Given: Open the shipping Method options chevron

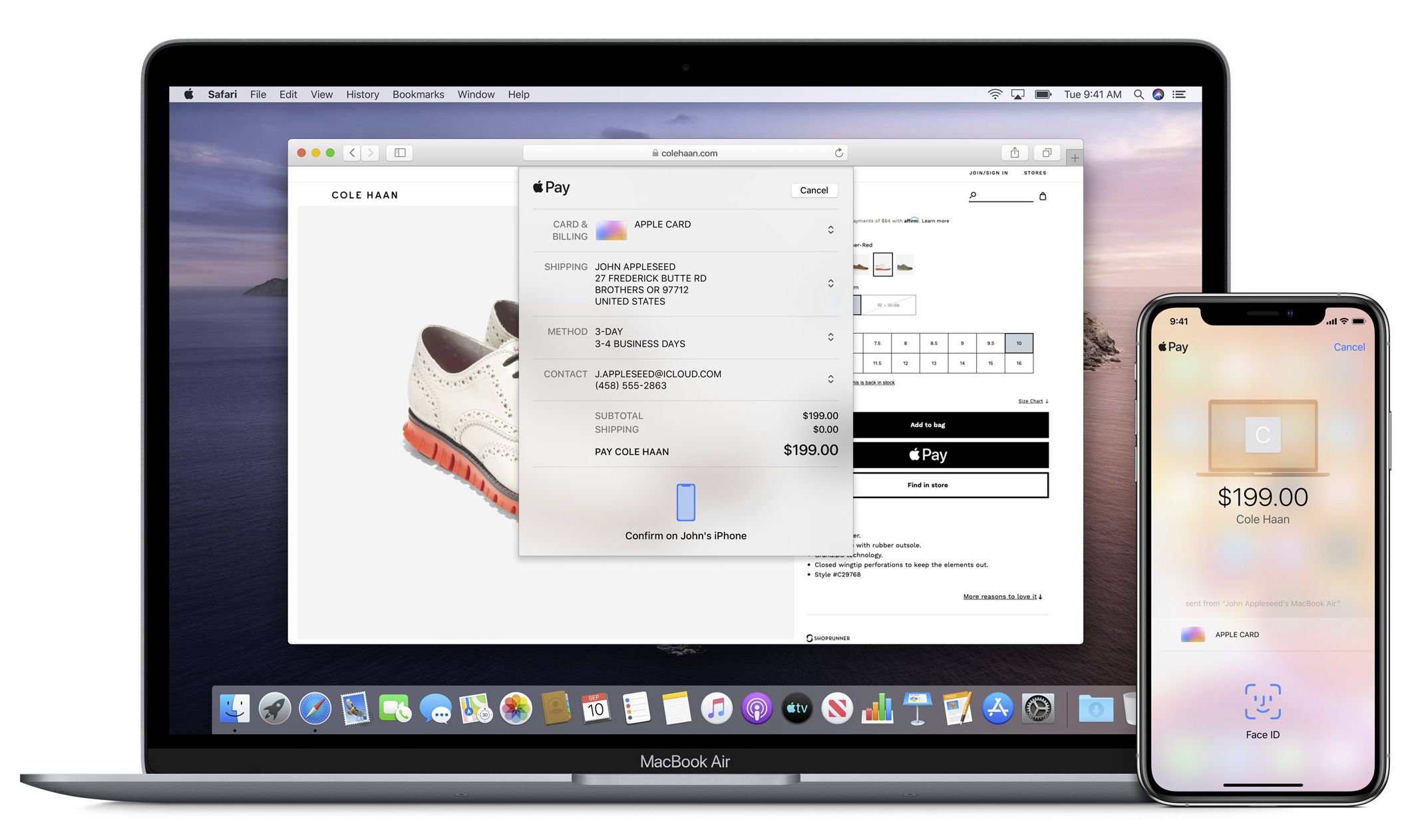Looking at the screenshot, I should 830,337.
